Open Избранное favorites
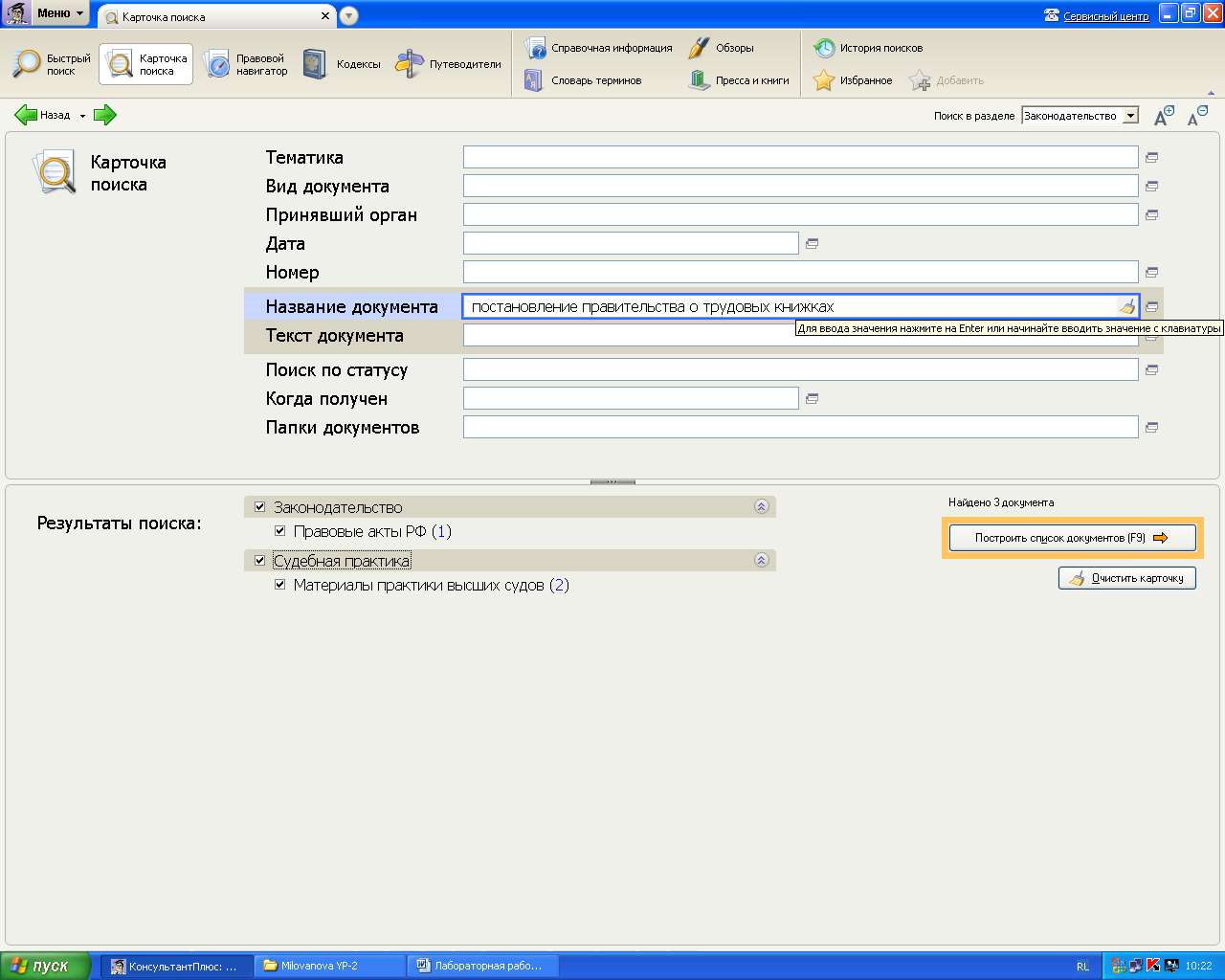Image resolution: width=1225 pixels, height=980 pixels. coord(853,80)
